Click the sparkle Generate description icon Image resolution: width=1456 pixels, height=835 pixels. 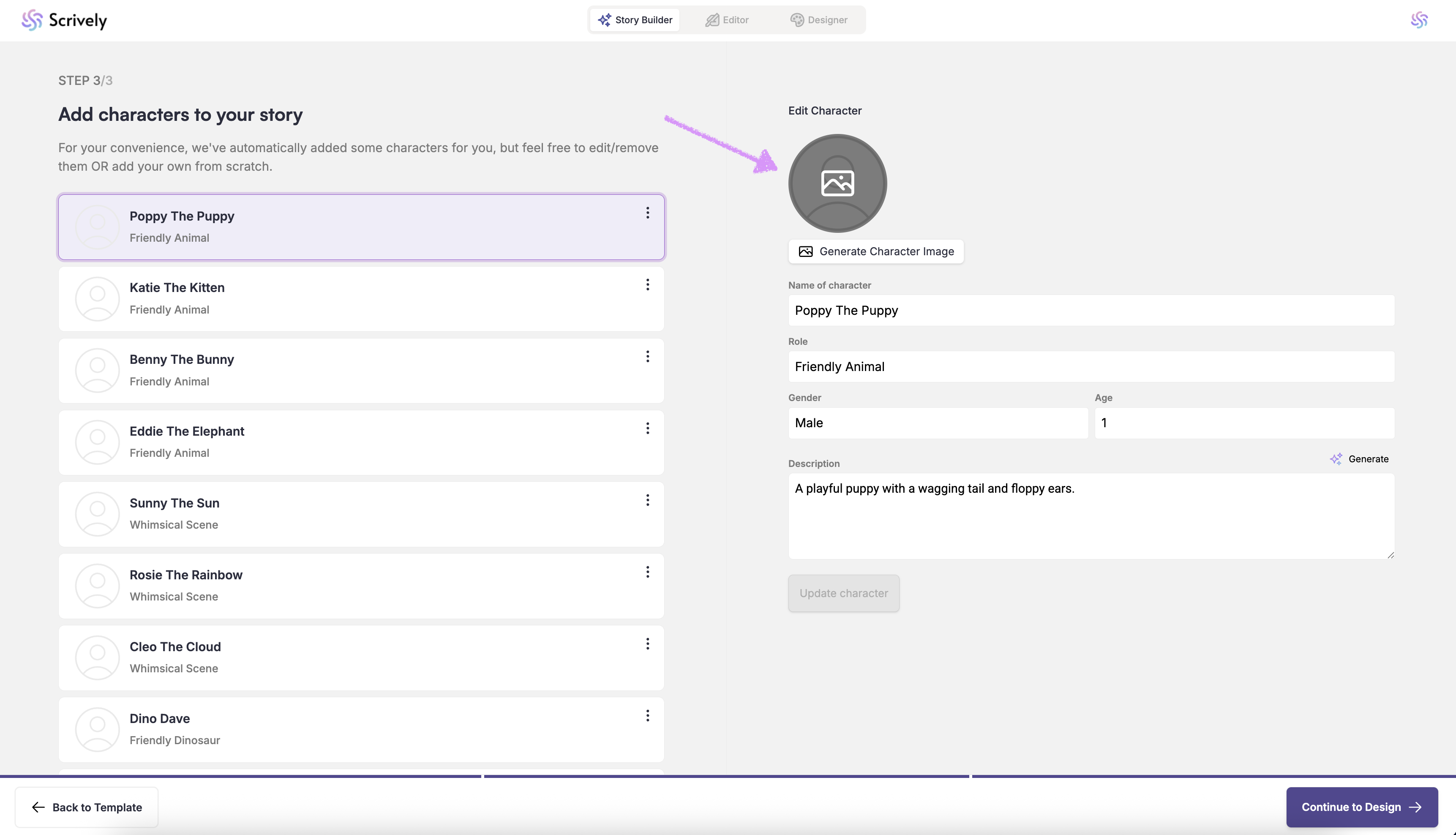[1336, 459]
